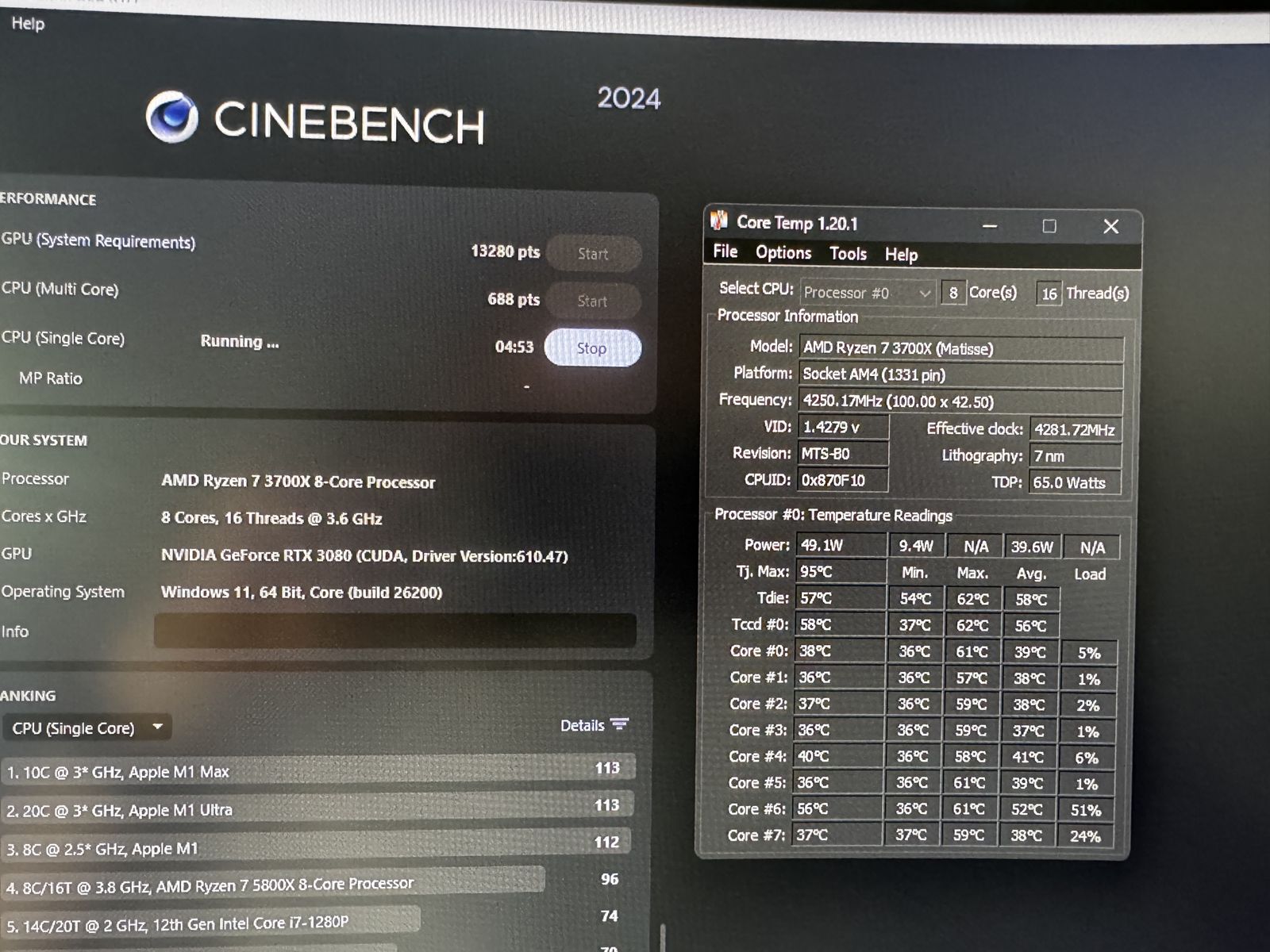Open Core Temp File menu
The width and height of the screenshot is (1270, 952).
(x=725, y=251)
